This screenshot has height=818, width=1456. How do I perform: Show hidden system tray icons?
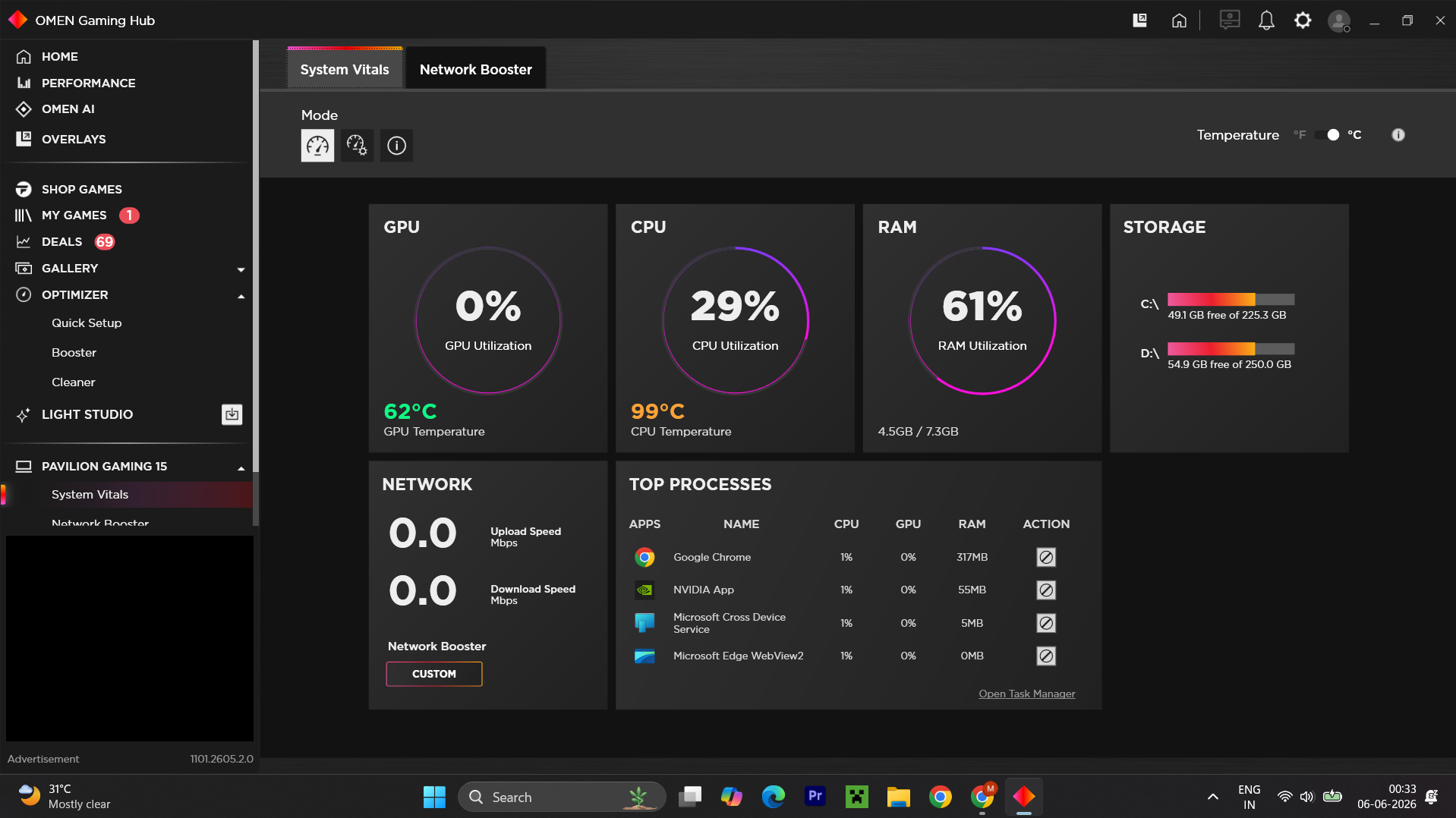1212,797
